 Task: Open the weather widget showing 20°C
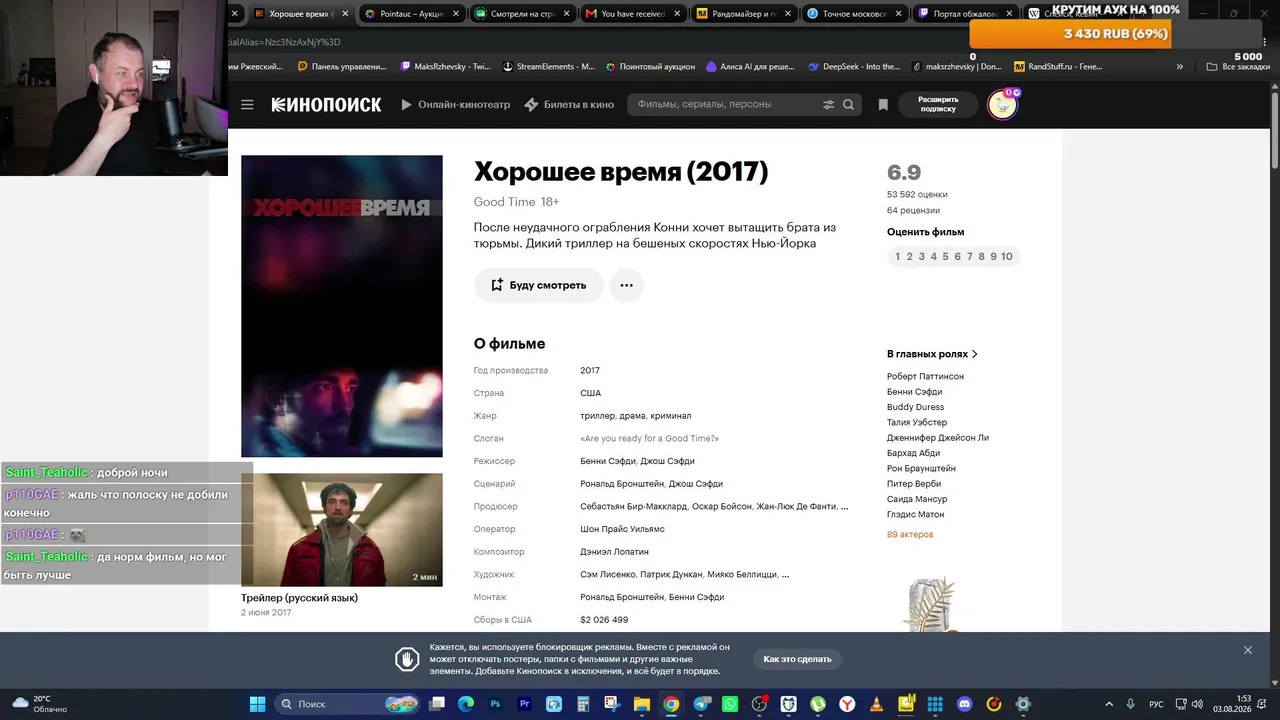40,704
